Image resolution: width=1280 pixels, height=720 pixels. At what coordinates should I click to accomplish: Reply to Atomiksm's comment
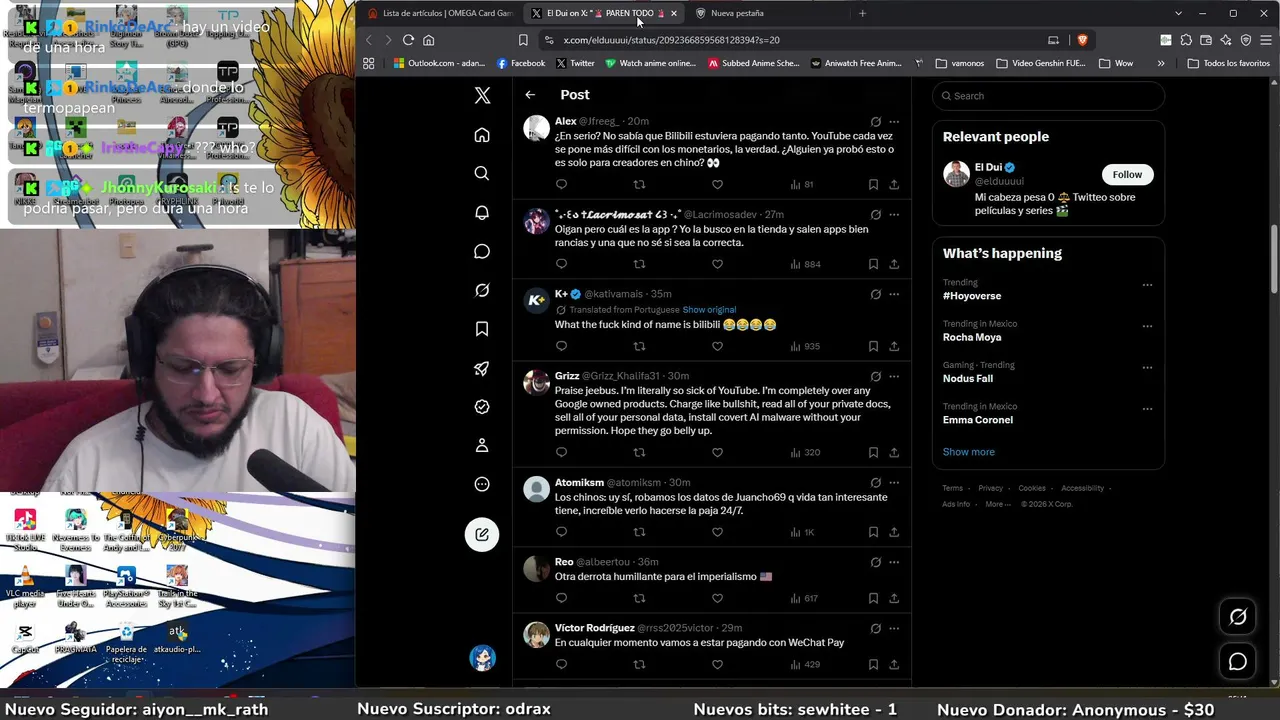pyautogui.click(x=561, y=532)
